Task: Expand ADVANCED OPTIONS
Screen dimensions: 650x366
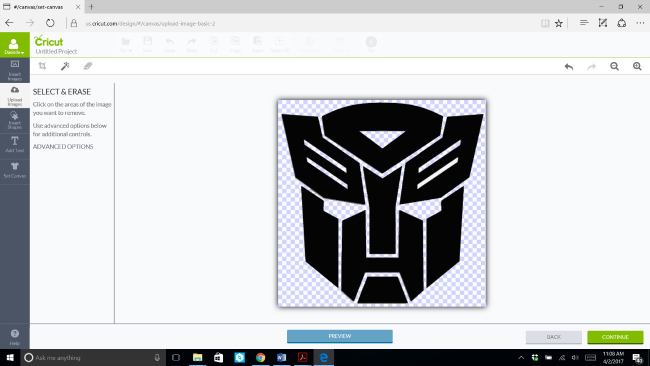Action: tap(63, 147)
